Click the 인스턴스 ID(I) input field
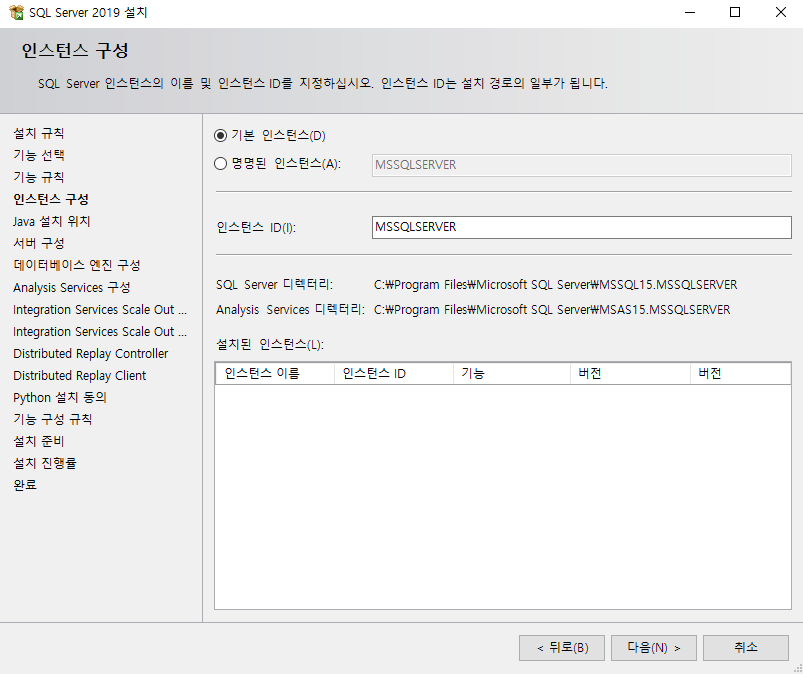The height and width of the screenshot is (674, 803). (581, 227)
